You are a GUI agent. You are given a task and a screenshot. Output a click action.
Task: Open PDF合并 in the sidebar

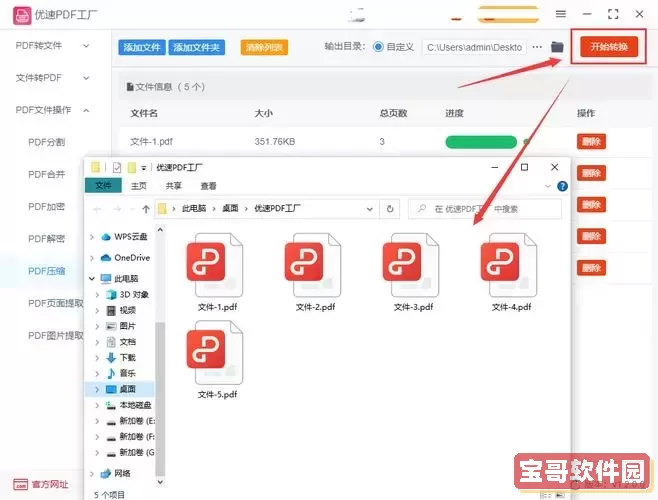coord(47,174)
